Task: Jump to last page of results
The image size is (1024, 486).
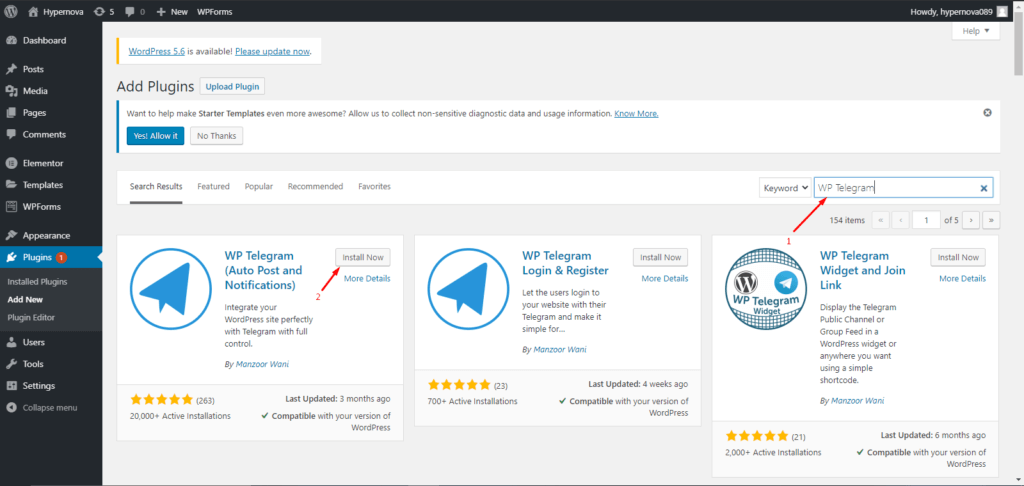Action: (991, 220)
